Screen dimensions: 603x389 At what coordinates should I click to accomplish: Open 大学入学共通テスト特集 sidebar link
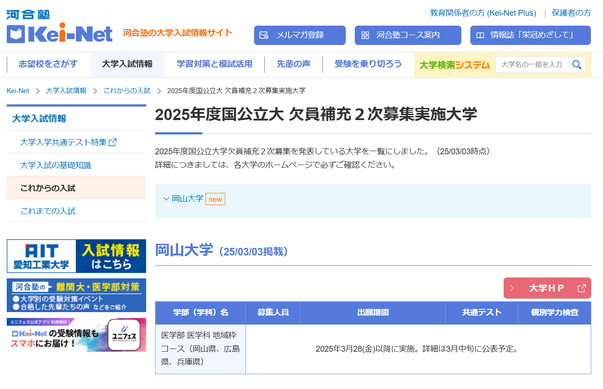click(68, 143)
